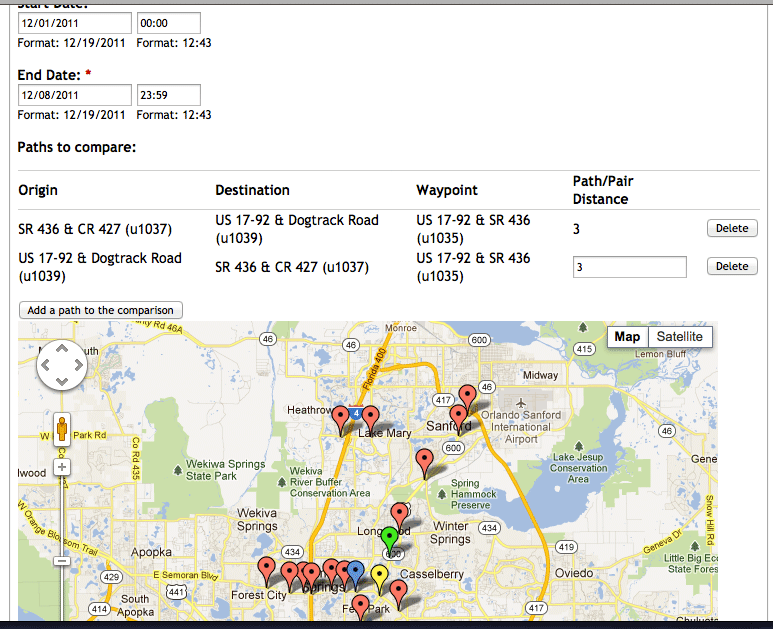Pan the map left with arrow control
Image resolution: width=773 pixels, height=629 pixels.
point(46,367)
